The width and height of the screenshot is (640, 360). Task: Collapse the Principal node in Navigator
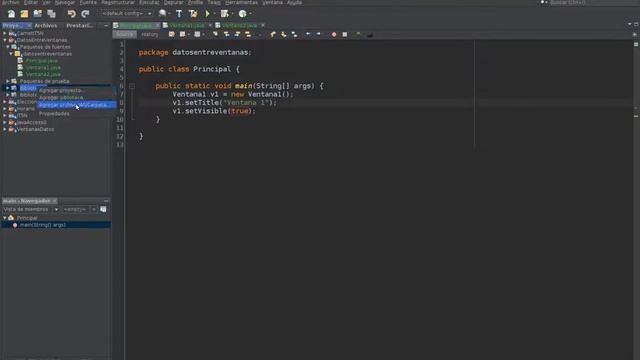click(x=5, y=218)
